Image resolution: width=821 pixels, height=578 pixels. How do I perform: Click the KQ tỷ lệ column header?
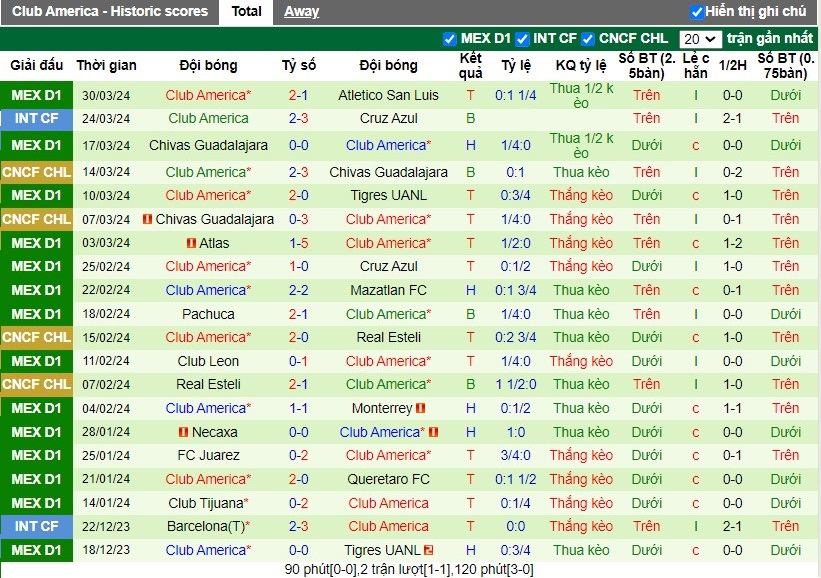click(581, 65)
